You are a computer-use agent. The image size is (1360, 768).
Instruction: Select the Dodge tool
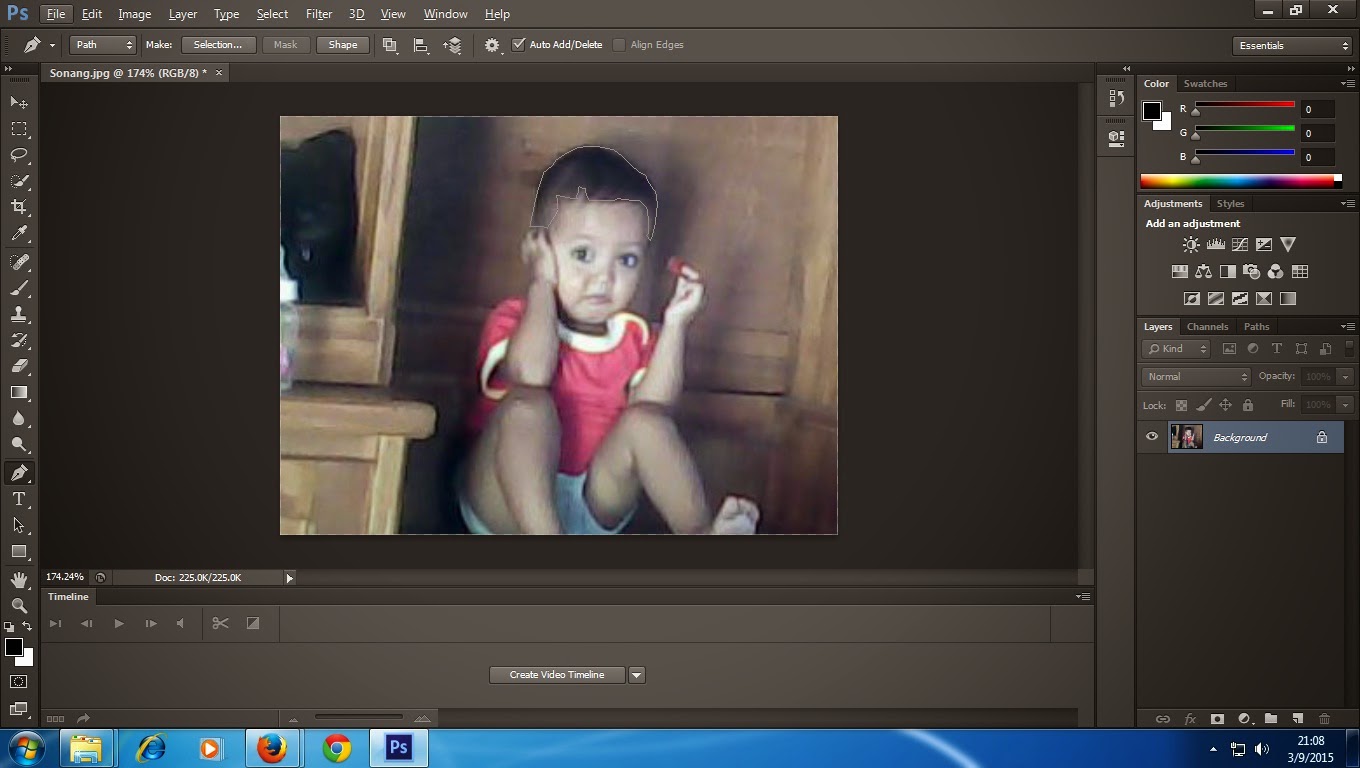click(19, 444)
